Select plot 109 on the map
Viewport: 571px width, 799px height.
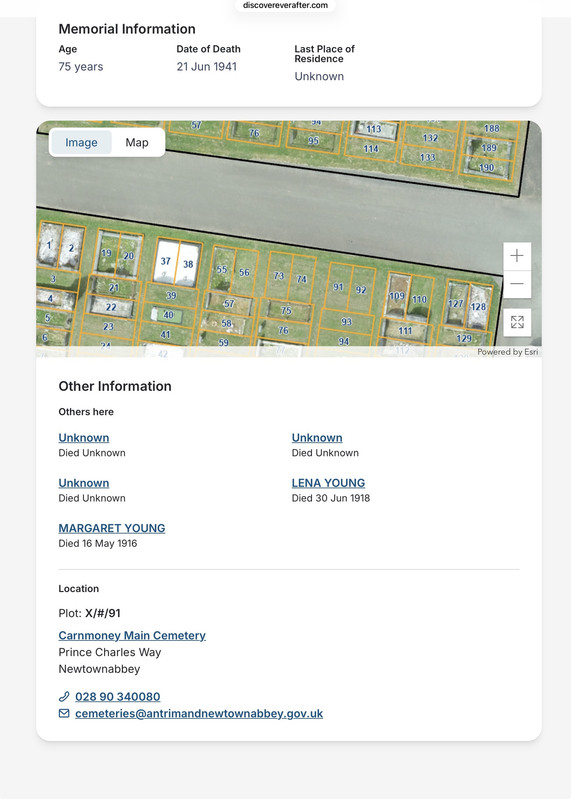(x=396, y=296)
